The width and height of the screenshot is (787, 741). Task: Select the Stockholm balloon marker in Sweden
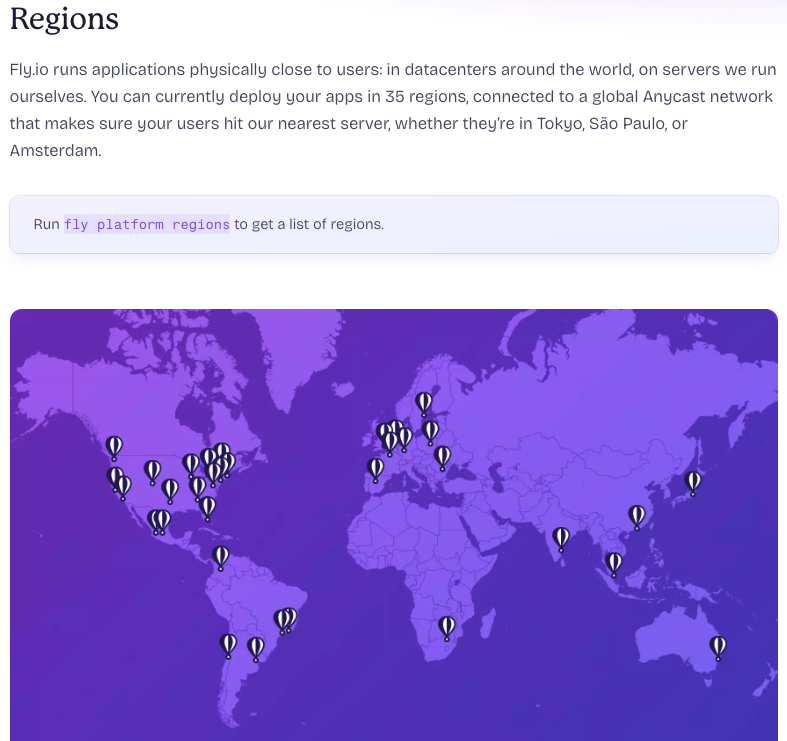[424, 404]
